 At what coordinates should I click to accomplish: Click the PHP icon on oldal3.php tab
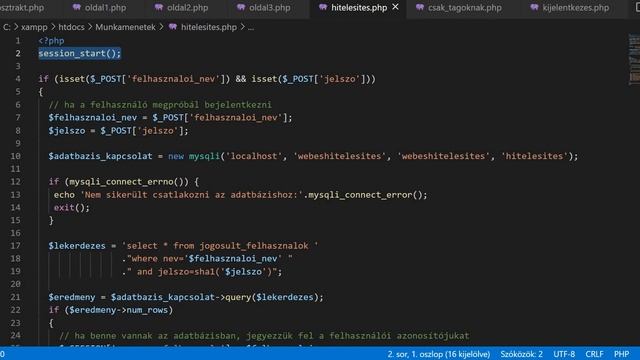tap(241, 7)
